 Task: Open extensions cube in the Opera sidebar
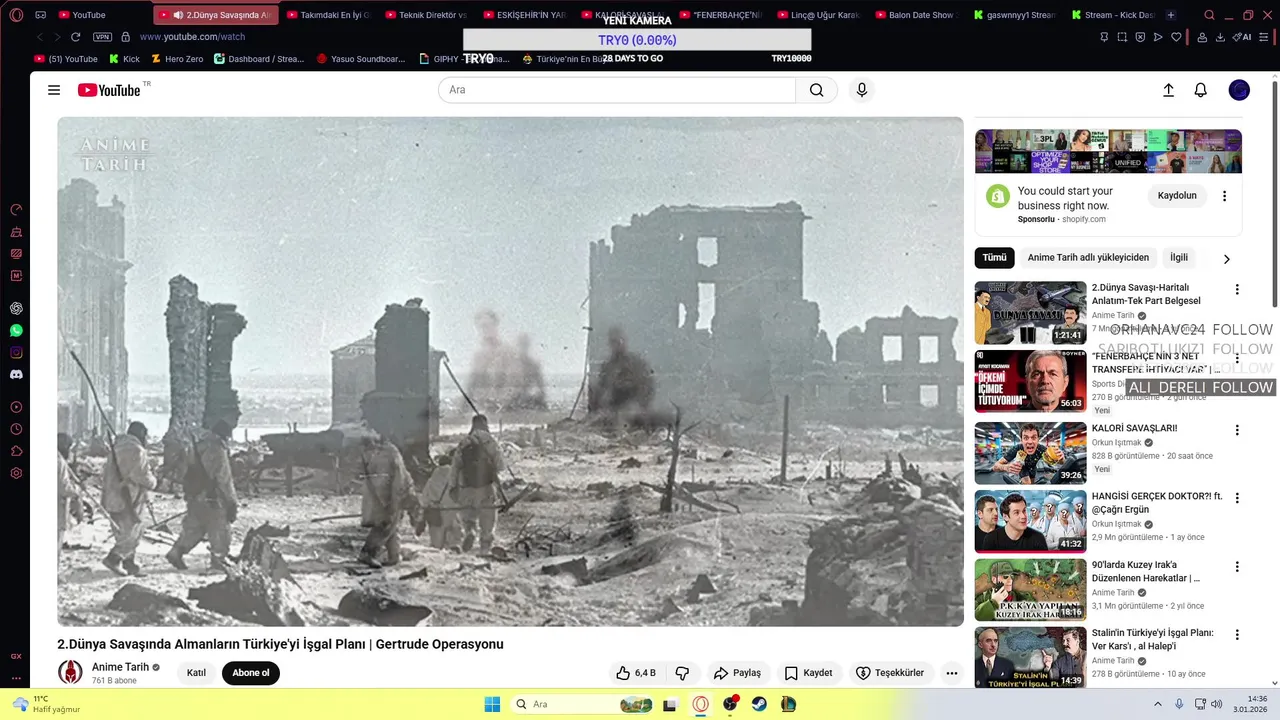coord(16,451)
